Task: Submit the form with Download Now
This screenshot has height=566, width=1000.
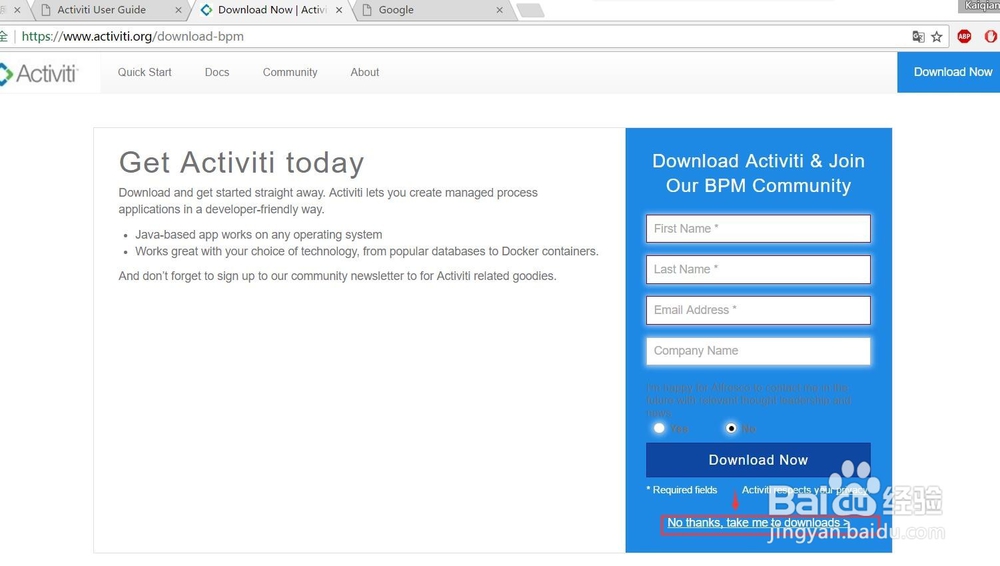Action: tap(758, 460)
